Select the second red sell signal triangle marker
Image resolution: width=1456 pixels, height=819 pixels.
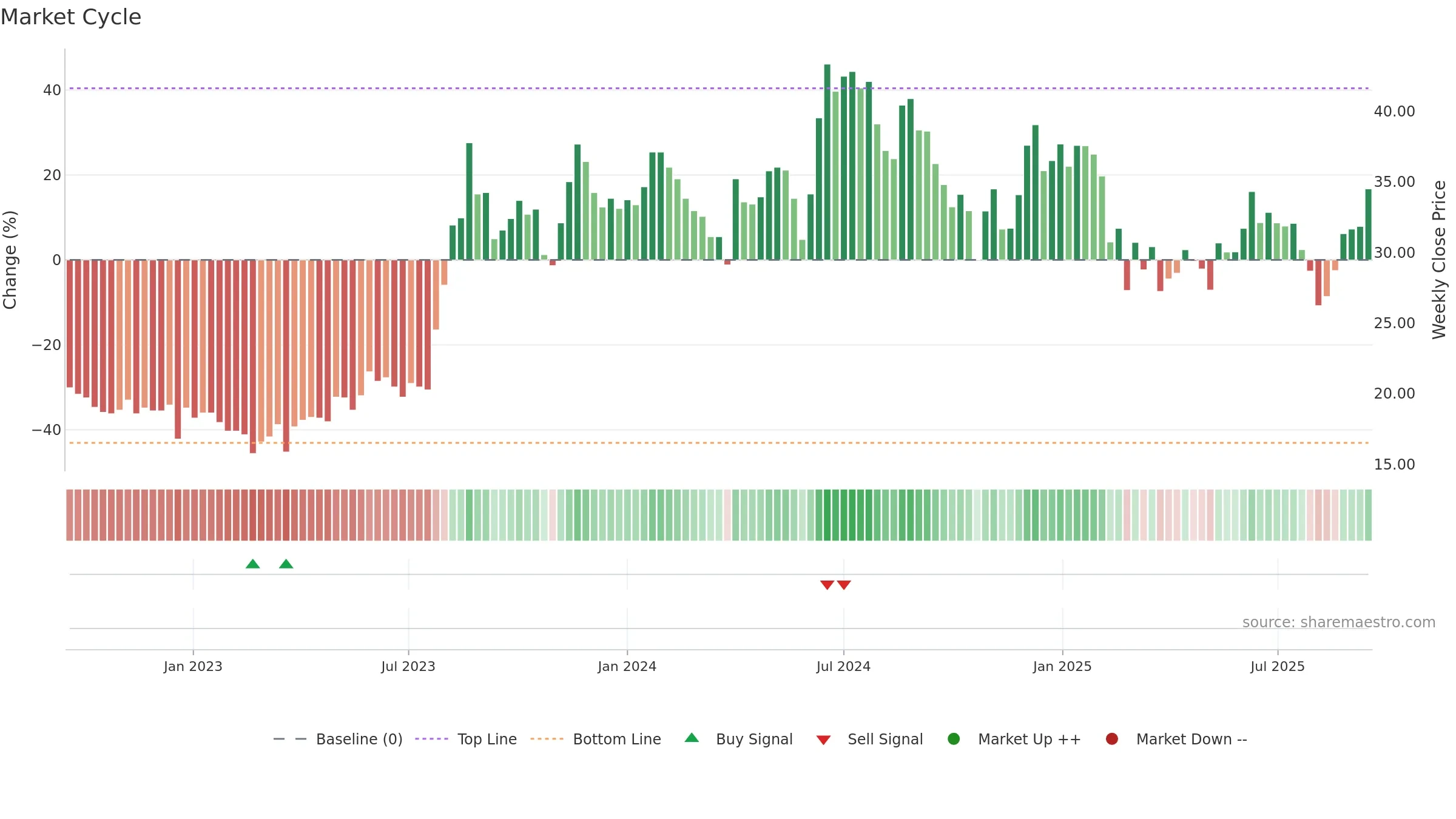click(x=844, y=585)
